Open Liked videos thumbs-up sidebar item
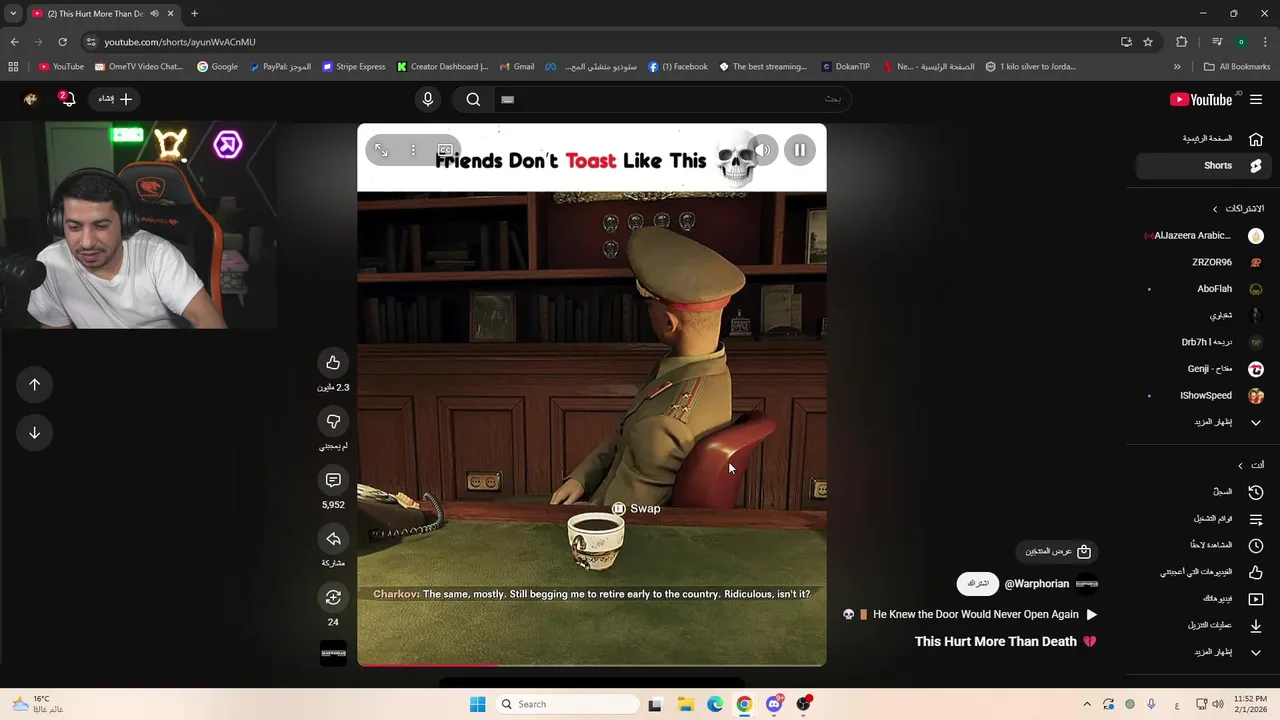Screen dimensions: 1280x720 (1203, 572)
